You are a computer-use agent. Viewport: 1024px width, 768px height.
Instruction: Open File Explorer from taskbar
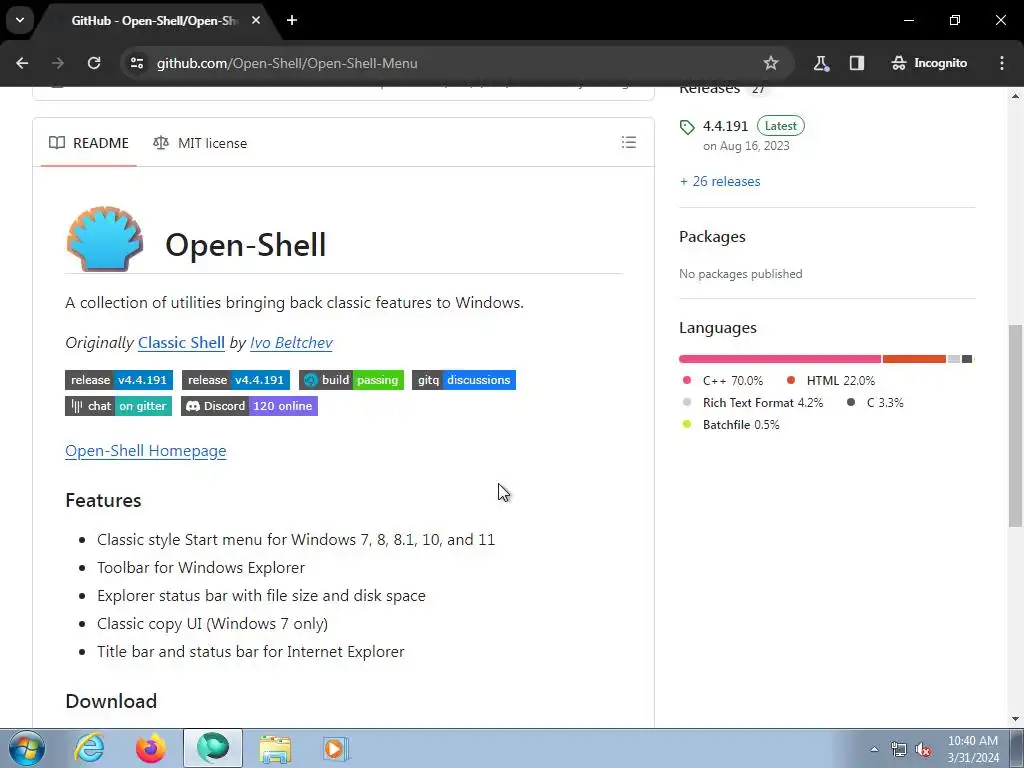click(275, 748)
